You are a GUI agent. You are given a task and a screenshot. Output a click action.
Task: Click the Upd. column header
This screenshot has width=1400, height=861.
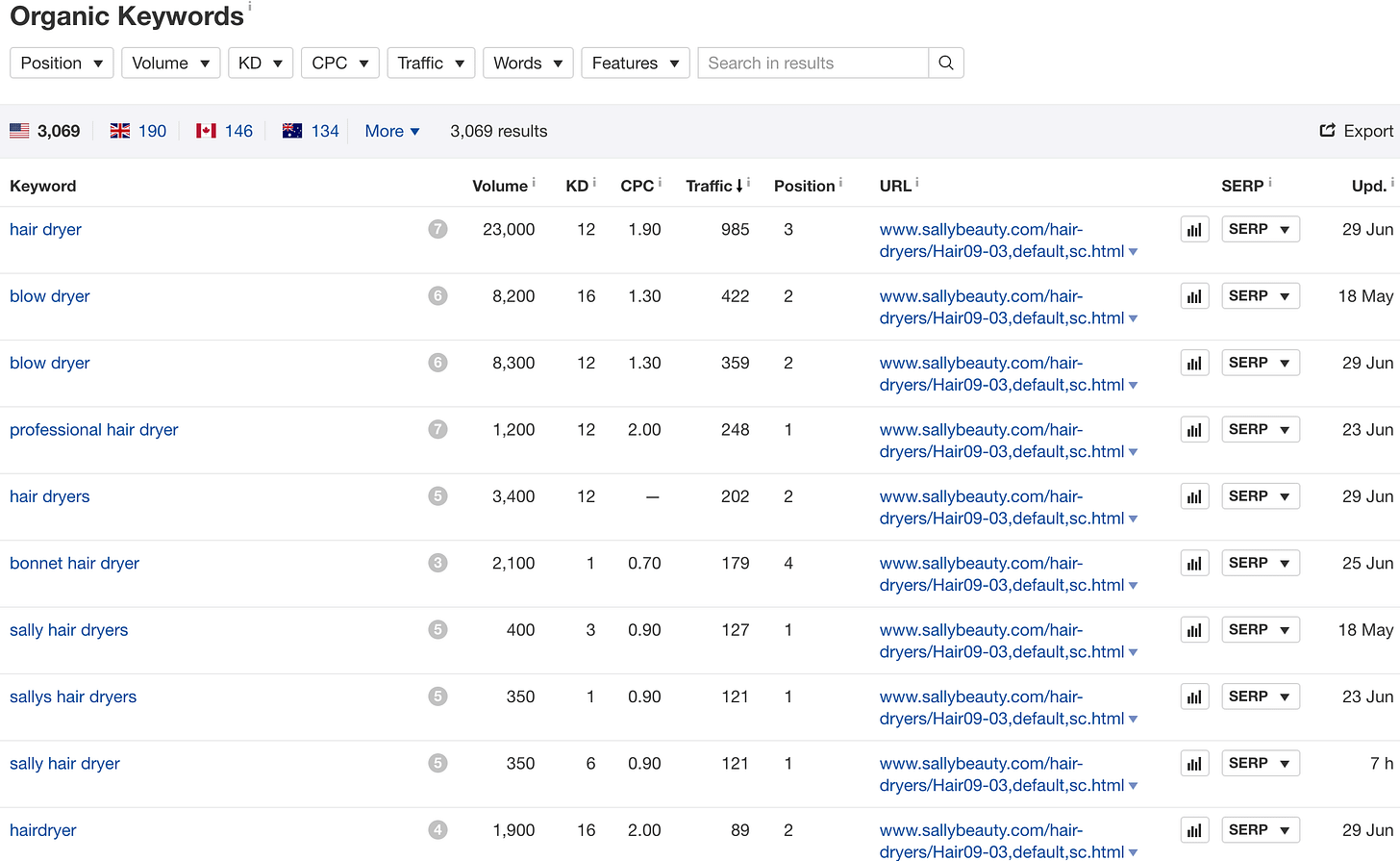click(x=1369, y=186)
